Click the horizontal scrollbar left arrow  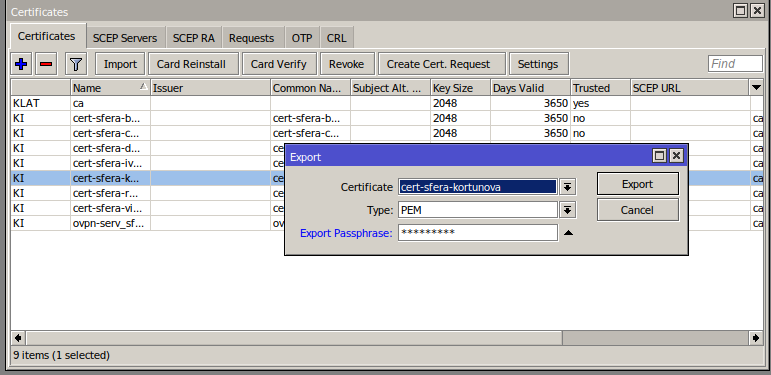click(x=19, y=338)
